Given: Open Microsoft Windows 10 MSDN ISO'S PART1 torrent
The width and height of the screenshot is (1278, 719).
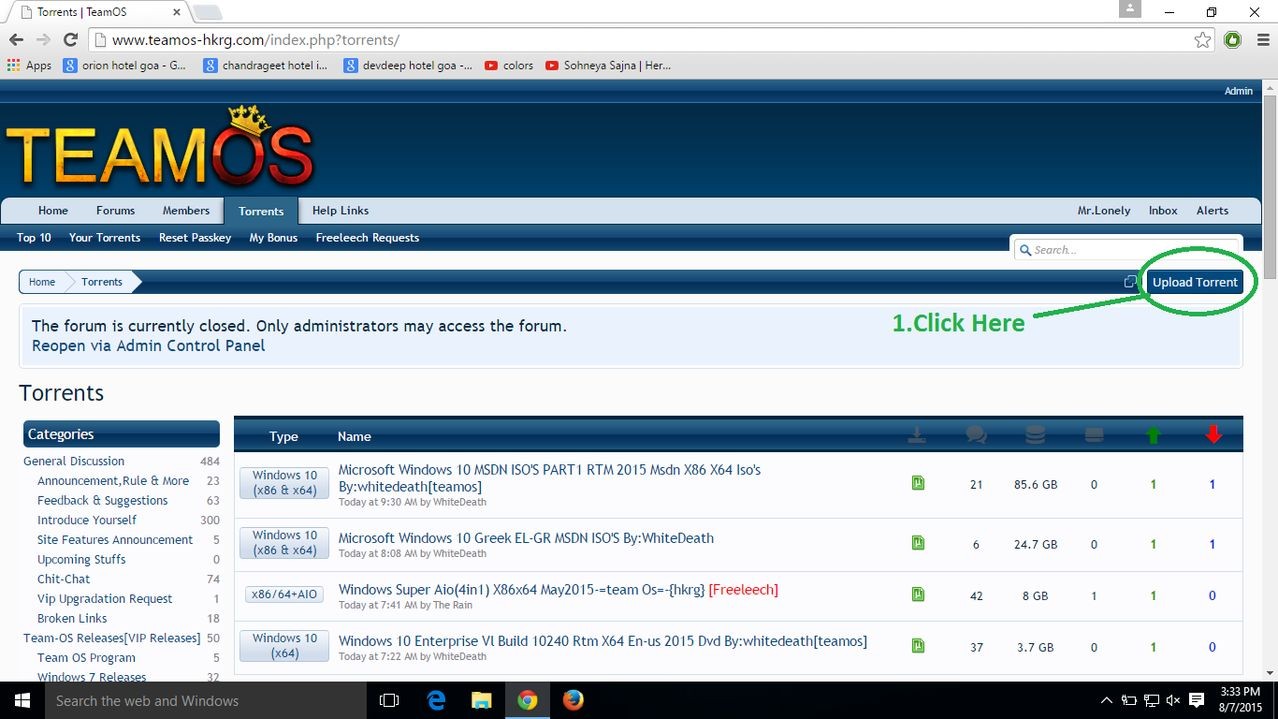Looking at the screenshot, I should click(549, 478).
